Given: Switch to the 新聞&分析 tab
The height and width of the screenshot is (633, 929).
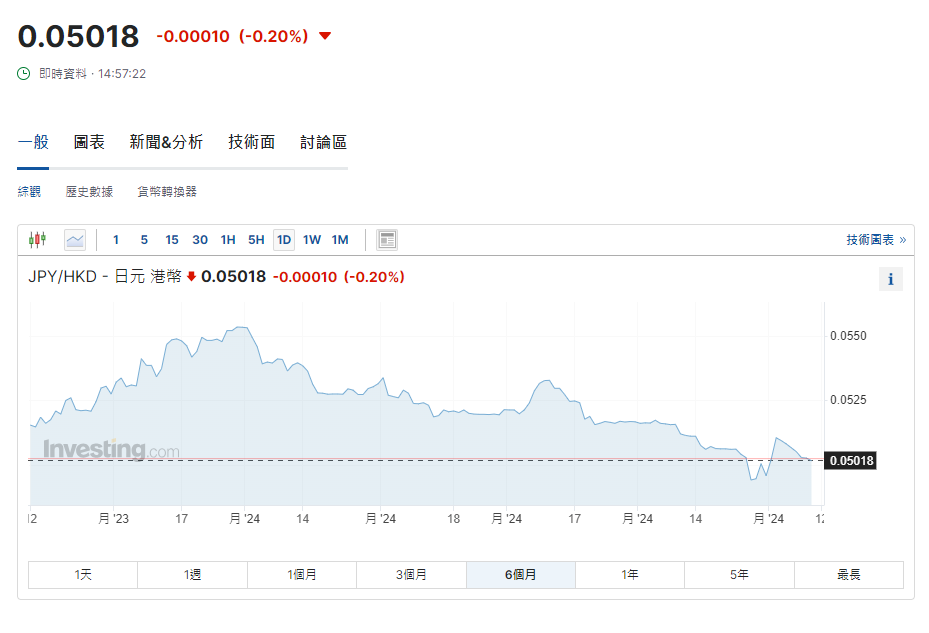Looking at the screenshot, I should coord(166,142).
